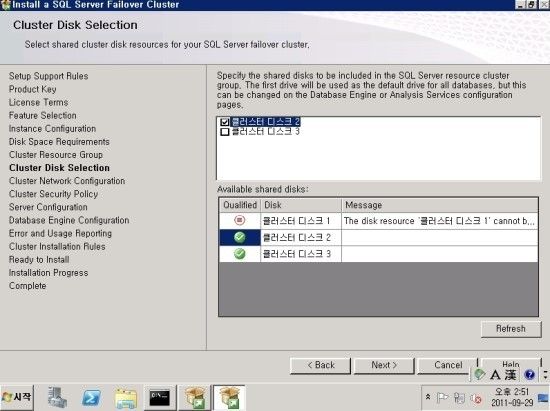
Task: Select the Feature Selection step
Action: (x=42, y=115)
